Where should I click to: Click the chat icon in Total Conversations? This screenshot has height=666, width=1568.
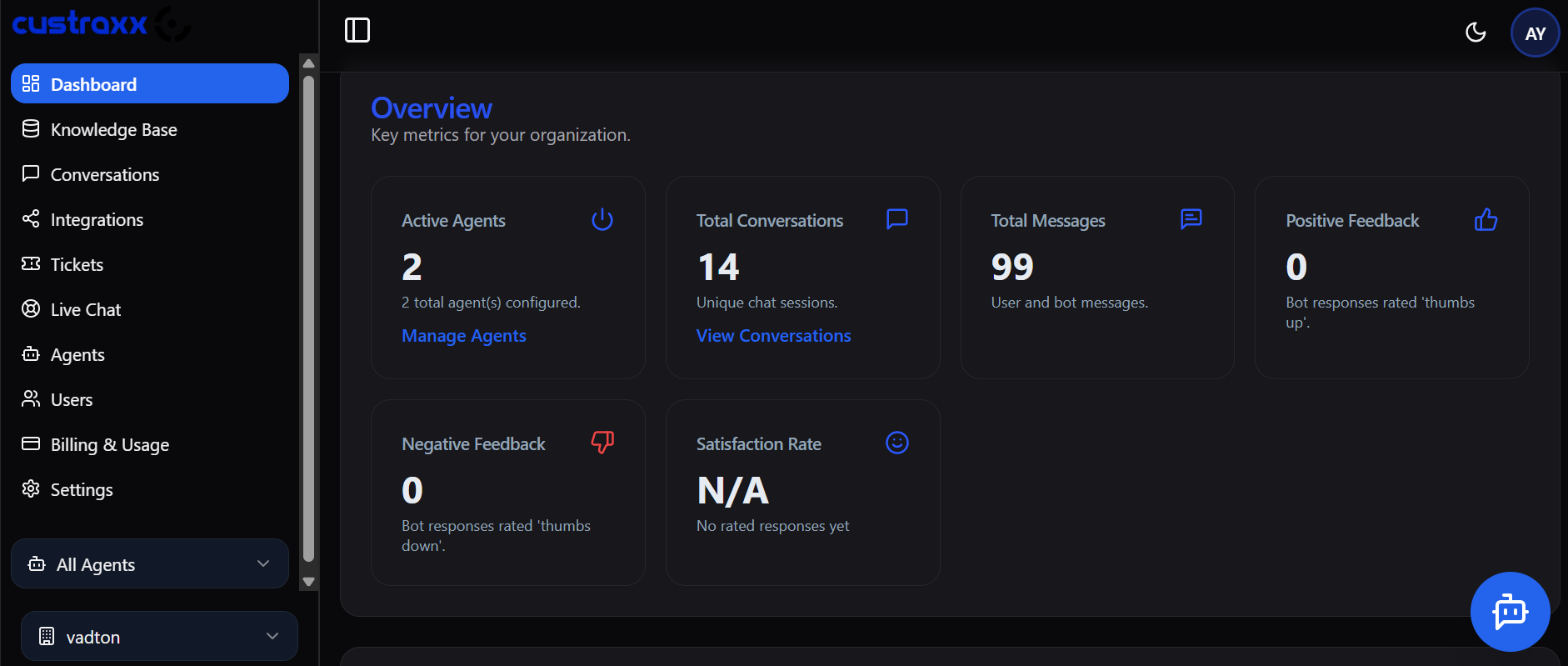point(897,218)
